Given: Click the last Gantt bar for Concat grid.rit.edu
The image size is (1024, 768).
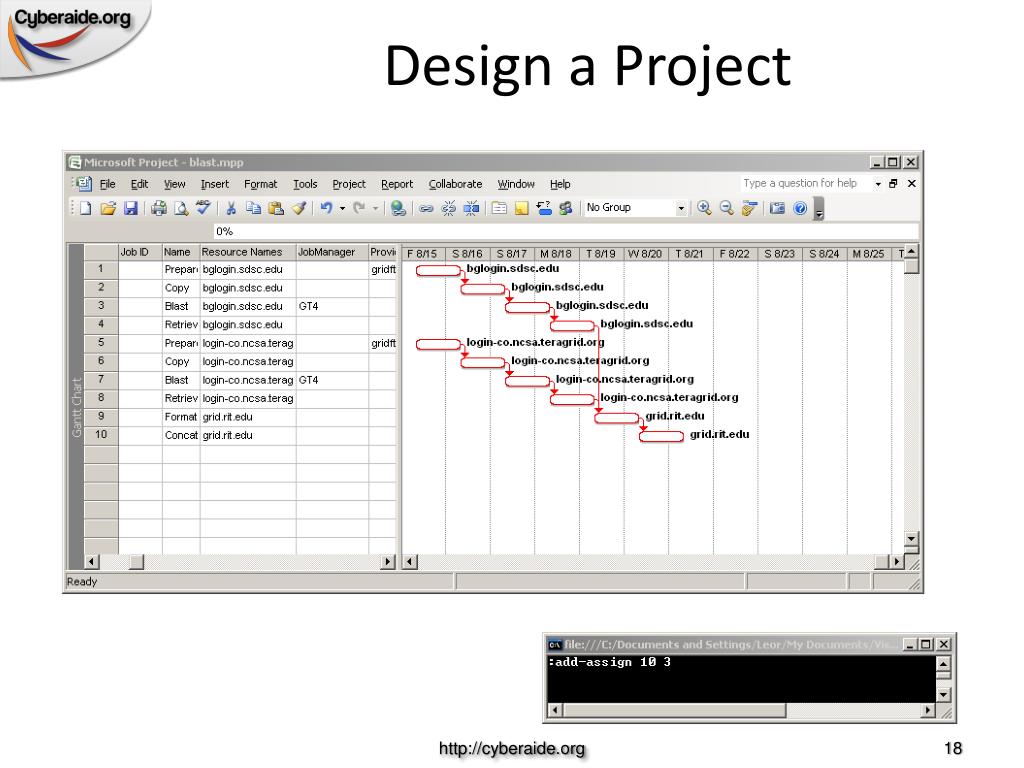Looking at the screenshot, I should click(661, 436).
